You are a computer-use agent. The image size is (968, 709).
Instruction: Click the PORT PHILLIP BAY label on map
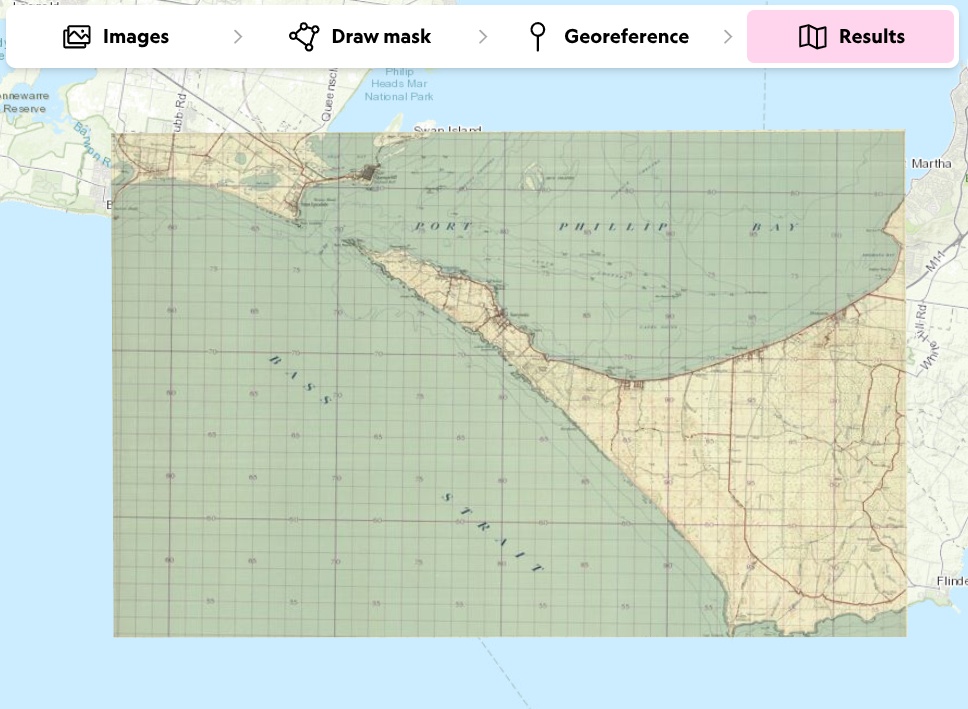[x=608, y=228]
